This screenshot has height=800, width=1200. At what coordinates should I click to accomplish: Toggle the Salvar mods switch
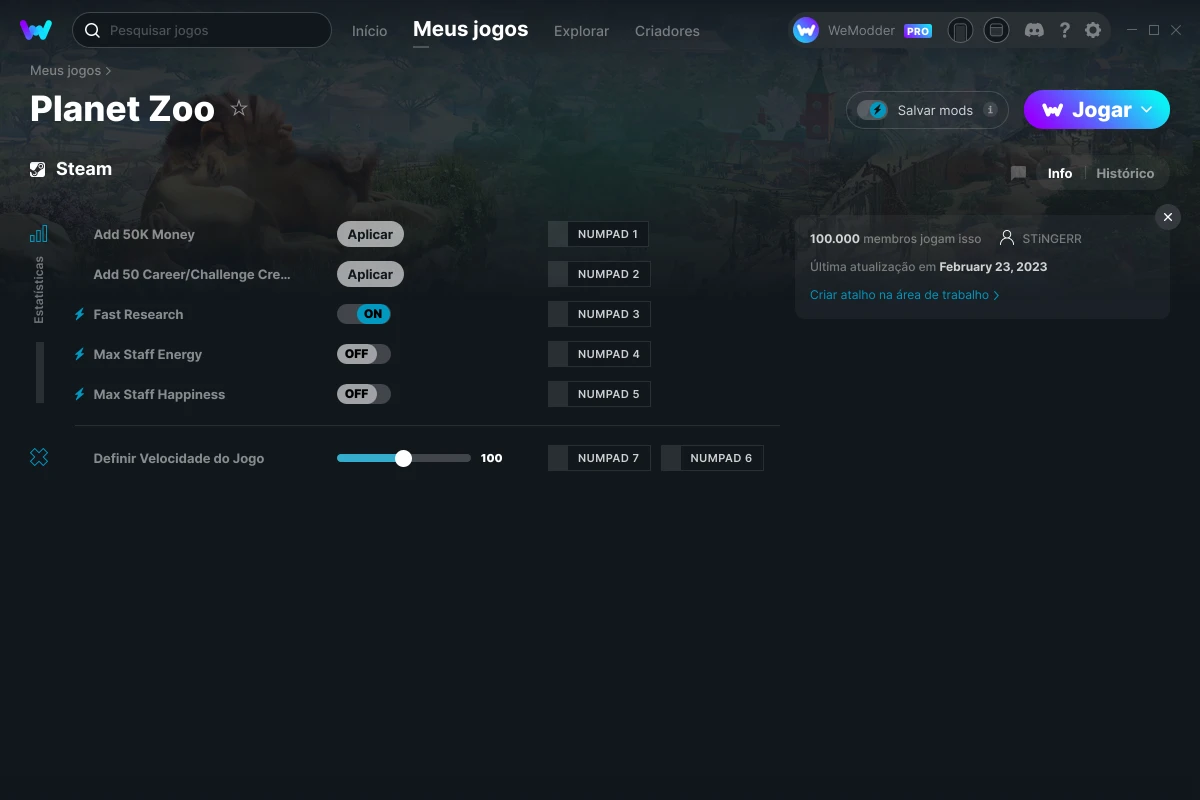click(x=872, y=110)
